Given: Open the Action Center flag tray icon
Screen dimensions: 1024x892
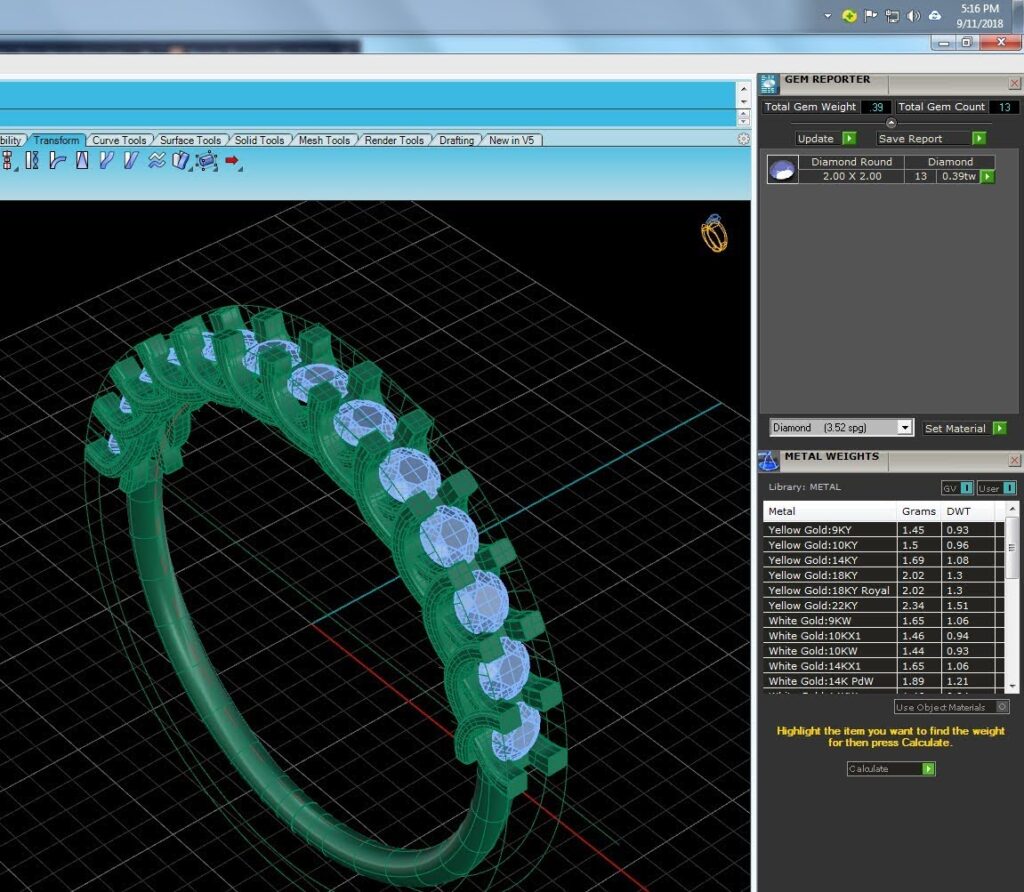Looking at the screenshot, I should 870,16.
